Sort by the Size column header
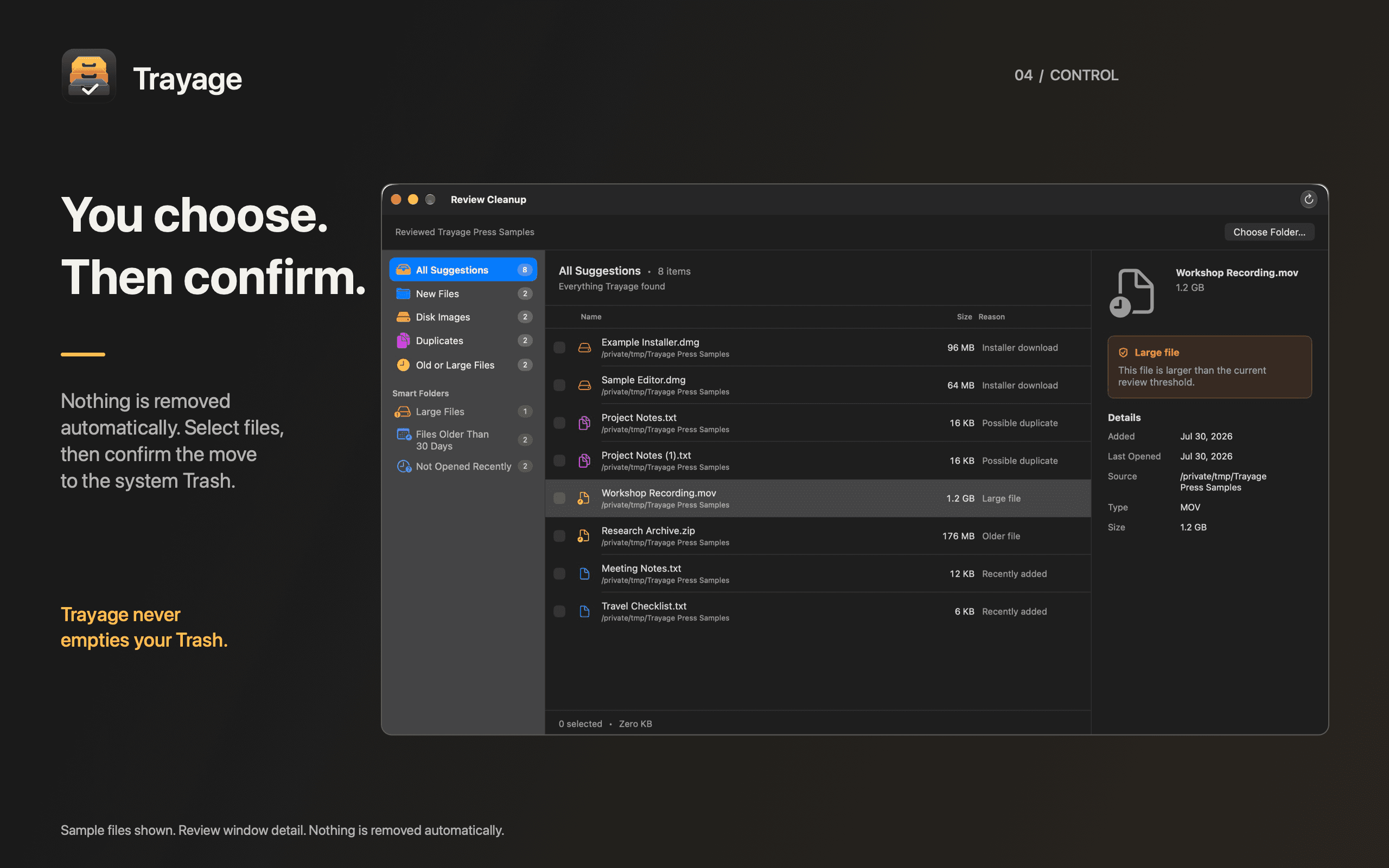Viewport: 1389px width, 868px height. click(964, 317)
